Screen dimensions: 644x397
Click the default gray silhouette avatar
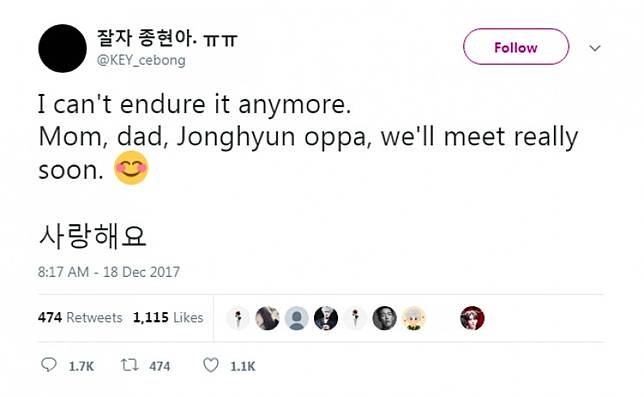click(297, 318)
